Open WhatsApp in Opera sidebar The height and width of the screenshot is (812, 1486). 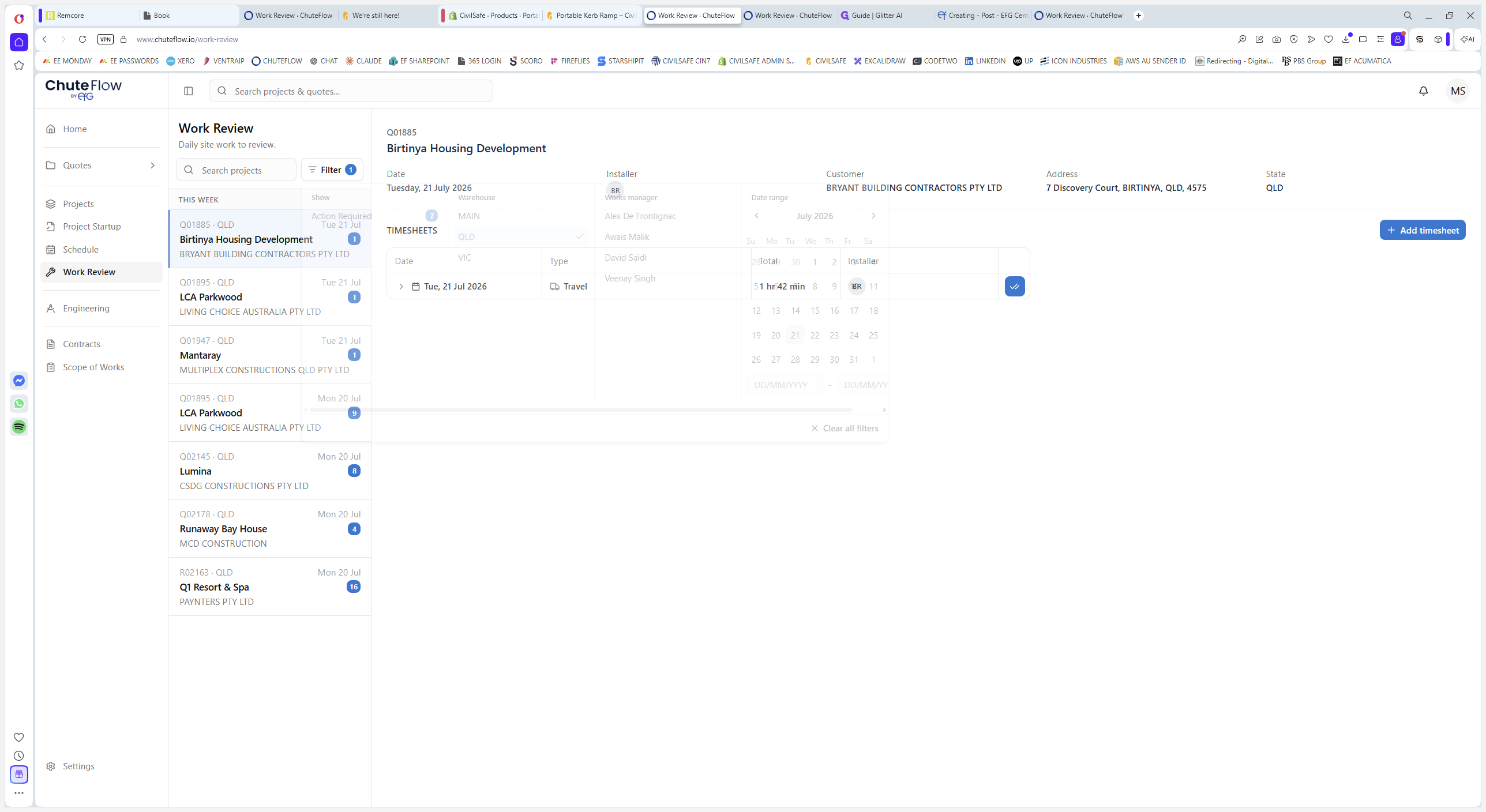pos(19,404)
